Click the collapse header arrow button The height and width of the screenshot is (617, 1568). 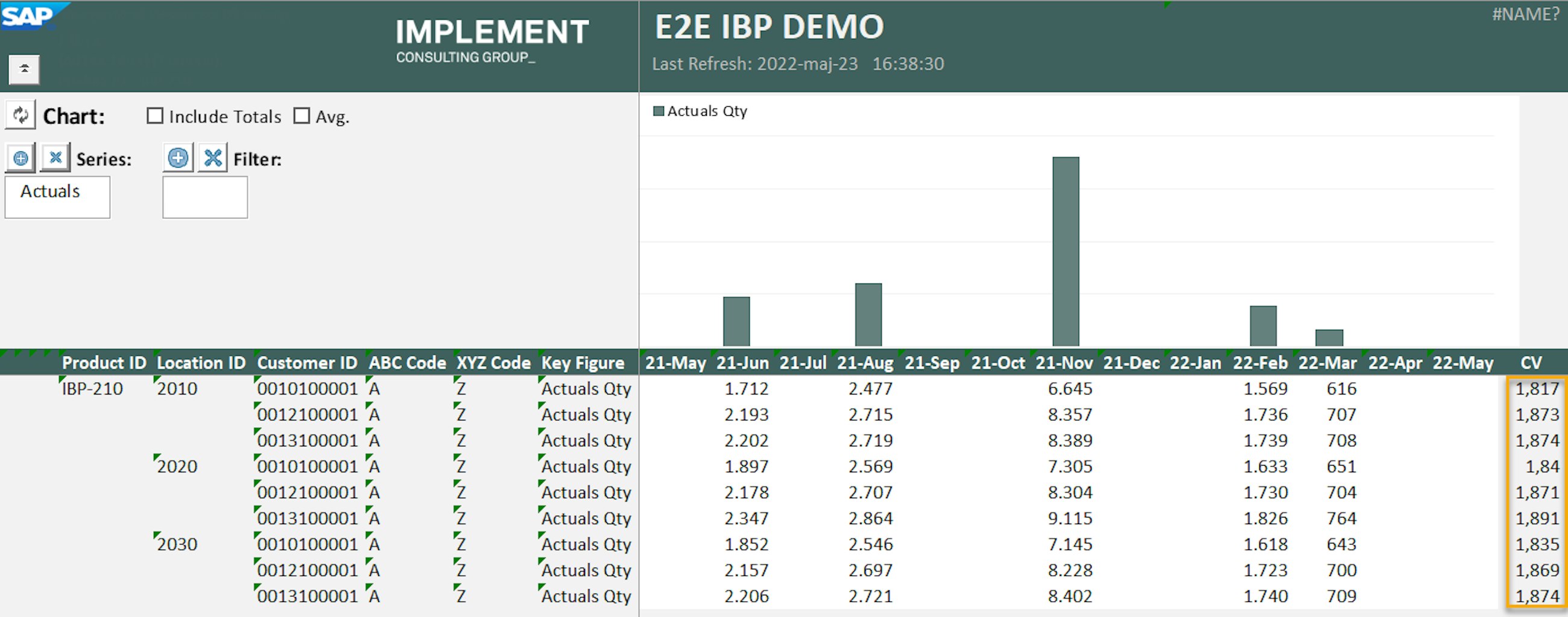24,69
